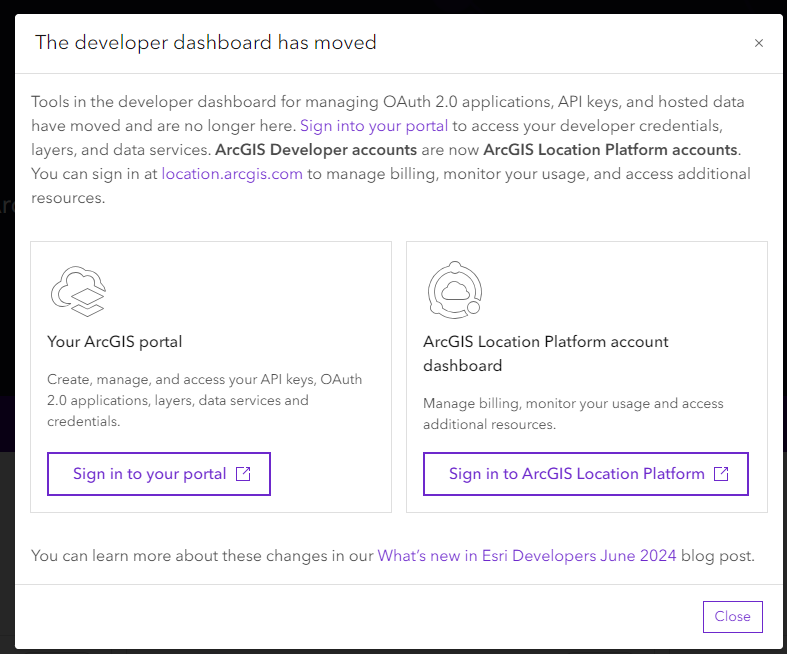Click the Location Platform orbit cloud icon
787x654 pixels.
pos(454,290)
